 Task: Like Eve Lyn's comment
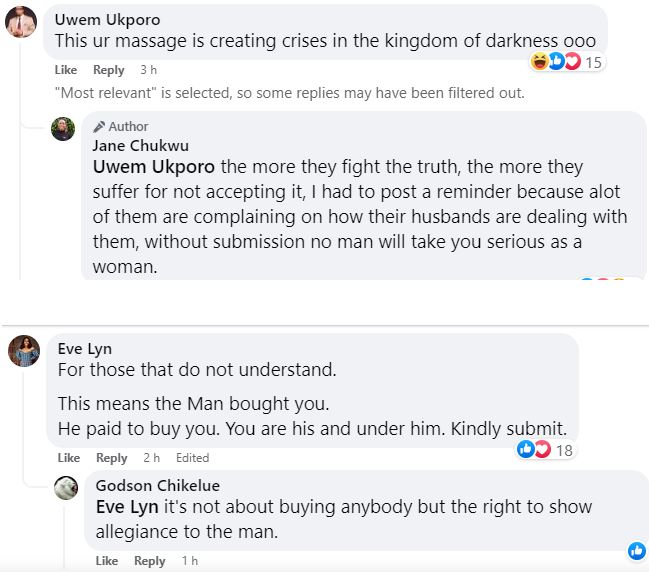(68, 458)
